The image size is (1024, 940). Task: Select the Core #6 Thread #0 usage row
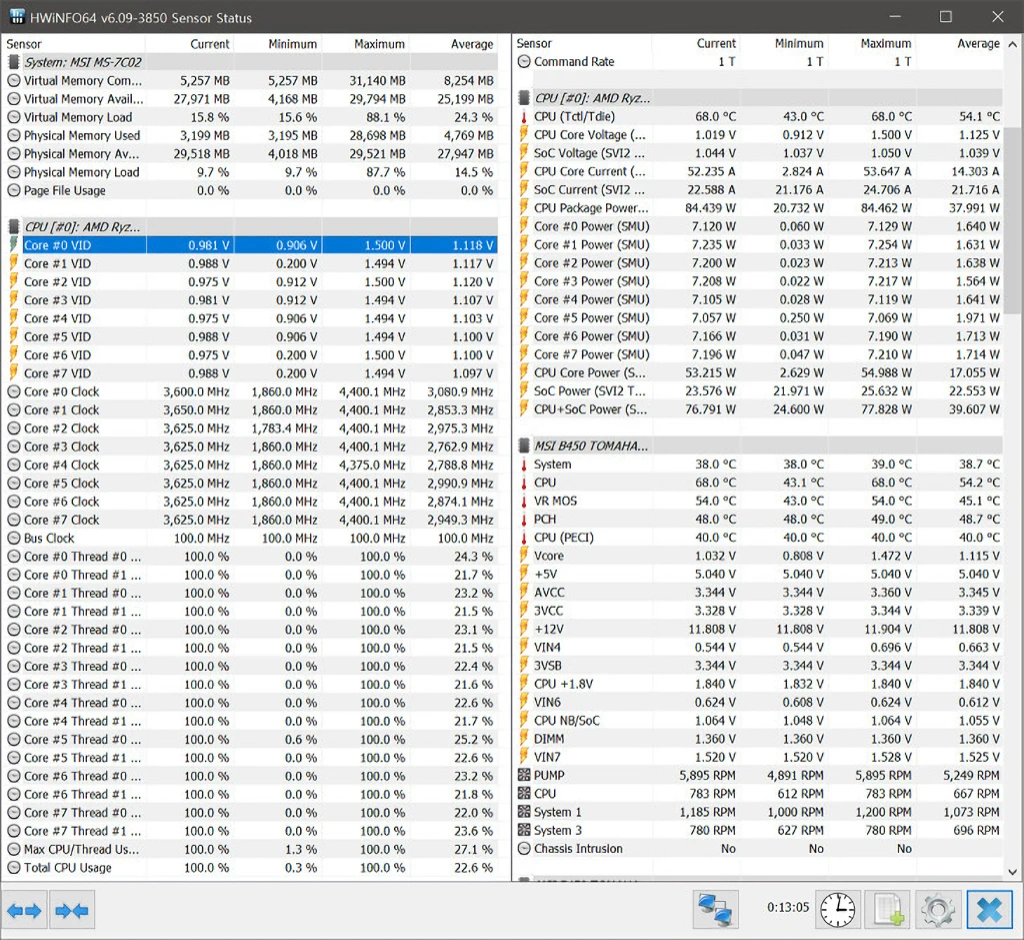tap(250, 777)
